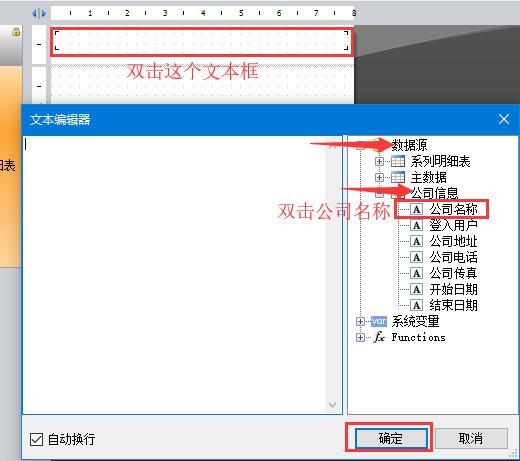Click the lock icon beside the band
This screenshot has width=520, height=461.
[16, 32]
